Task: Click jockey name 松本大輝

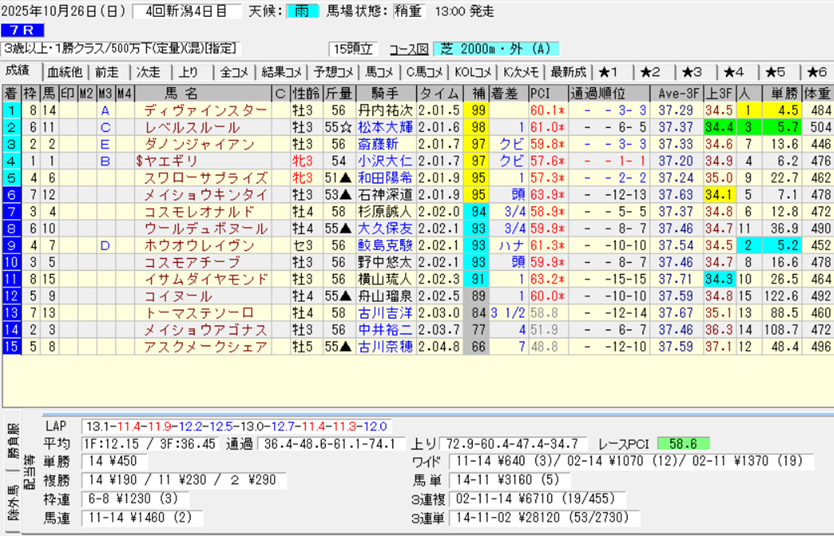Action: tap(384, 127)
